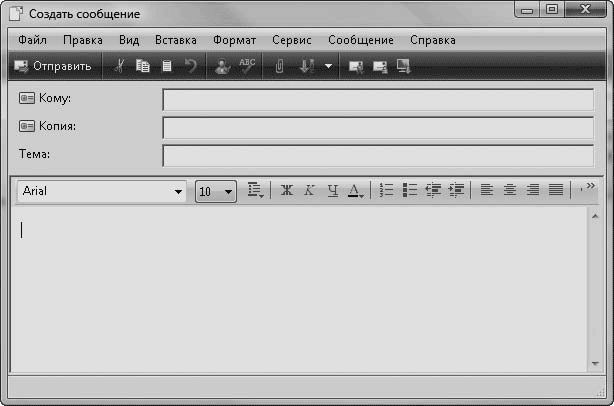This screenshot has width=614, height=406.
Task: Click the Кому recipient button
Action: [47, 99]
